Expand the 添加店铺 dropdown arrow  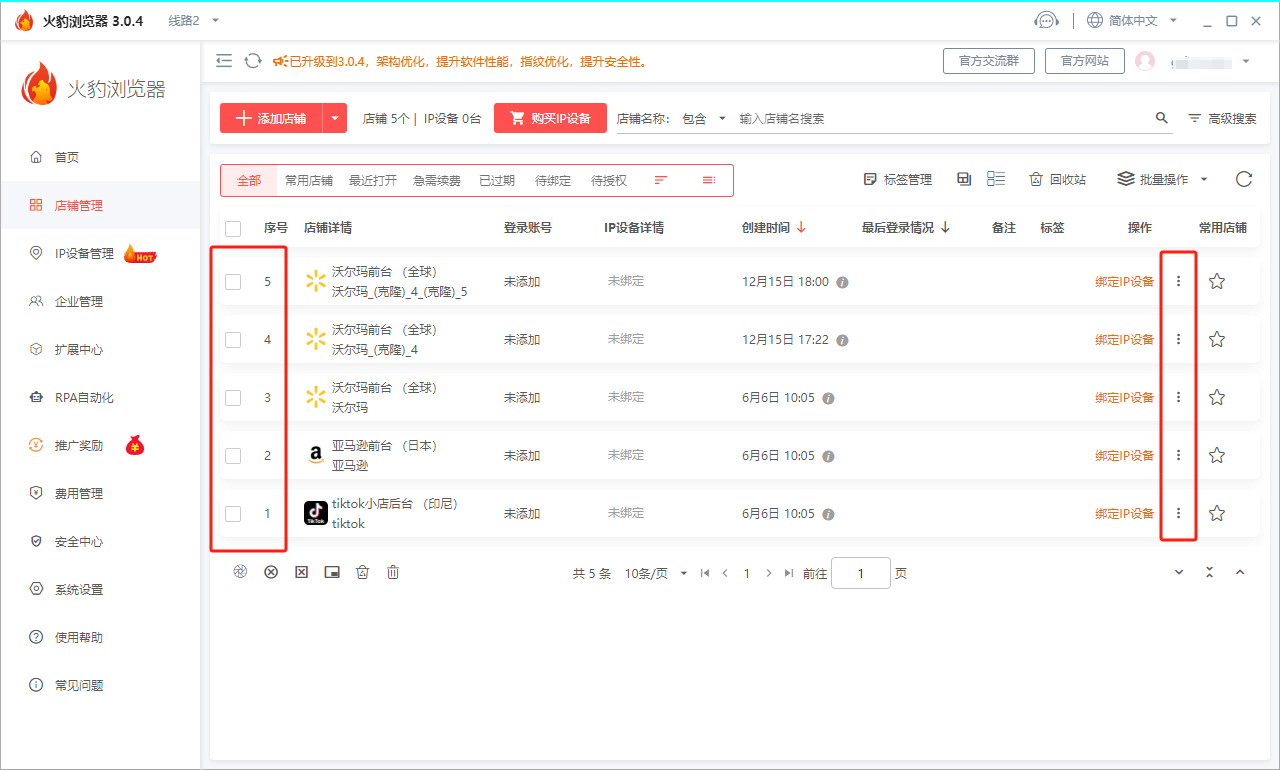335,118
